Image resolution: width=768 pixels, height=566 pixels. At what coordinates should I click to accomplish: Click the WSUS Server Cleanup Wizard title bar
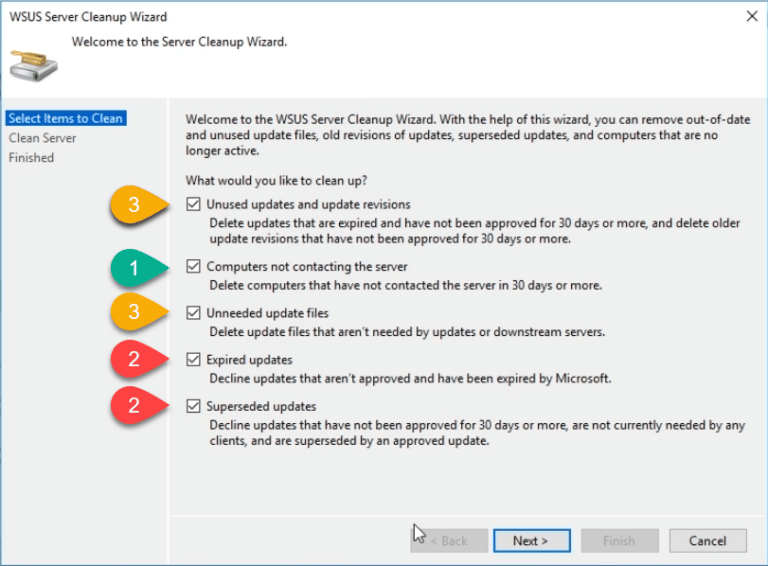point(300,16)
